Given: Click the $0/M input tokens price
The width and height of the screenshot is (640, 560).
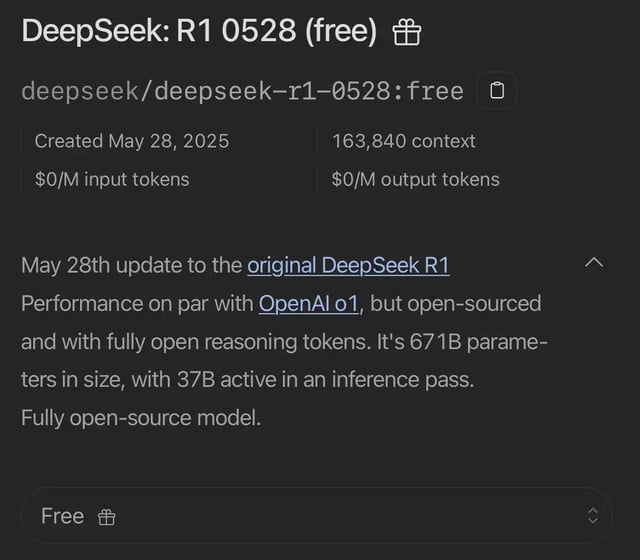Looking at the screenshot, I should point(112,180).
